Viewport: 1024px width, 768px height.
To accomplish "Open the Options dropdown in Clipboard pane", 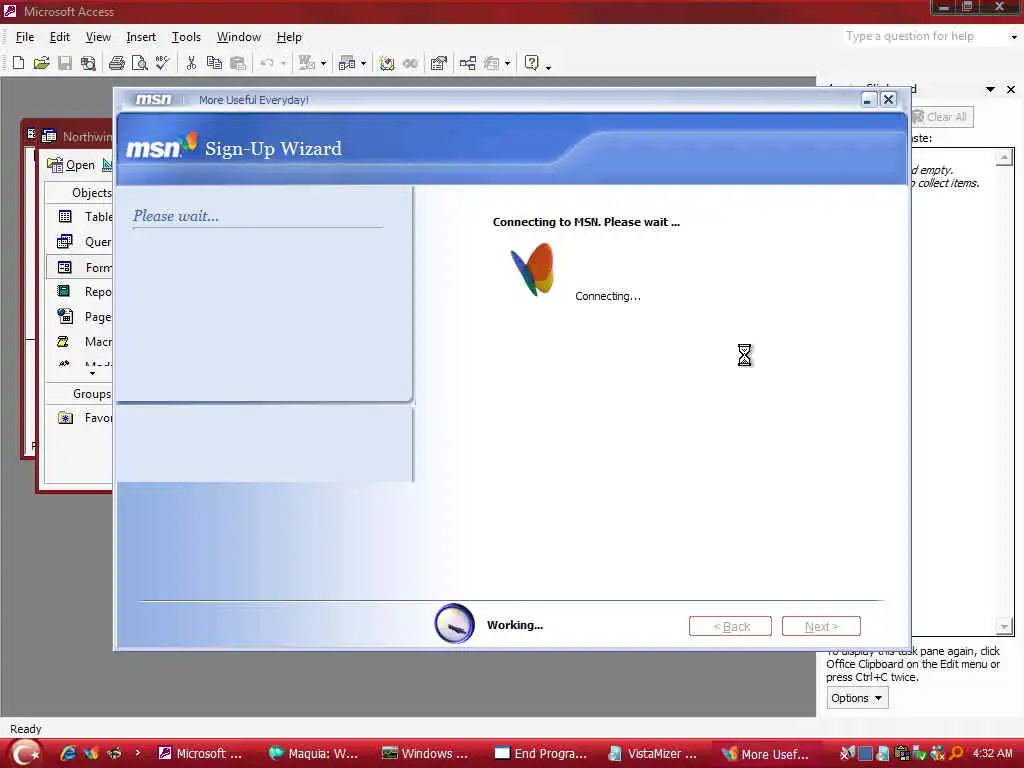I will pyautogui.click(x=857, y=698).
